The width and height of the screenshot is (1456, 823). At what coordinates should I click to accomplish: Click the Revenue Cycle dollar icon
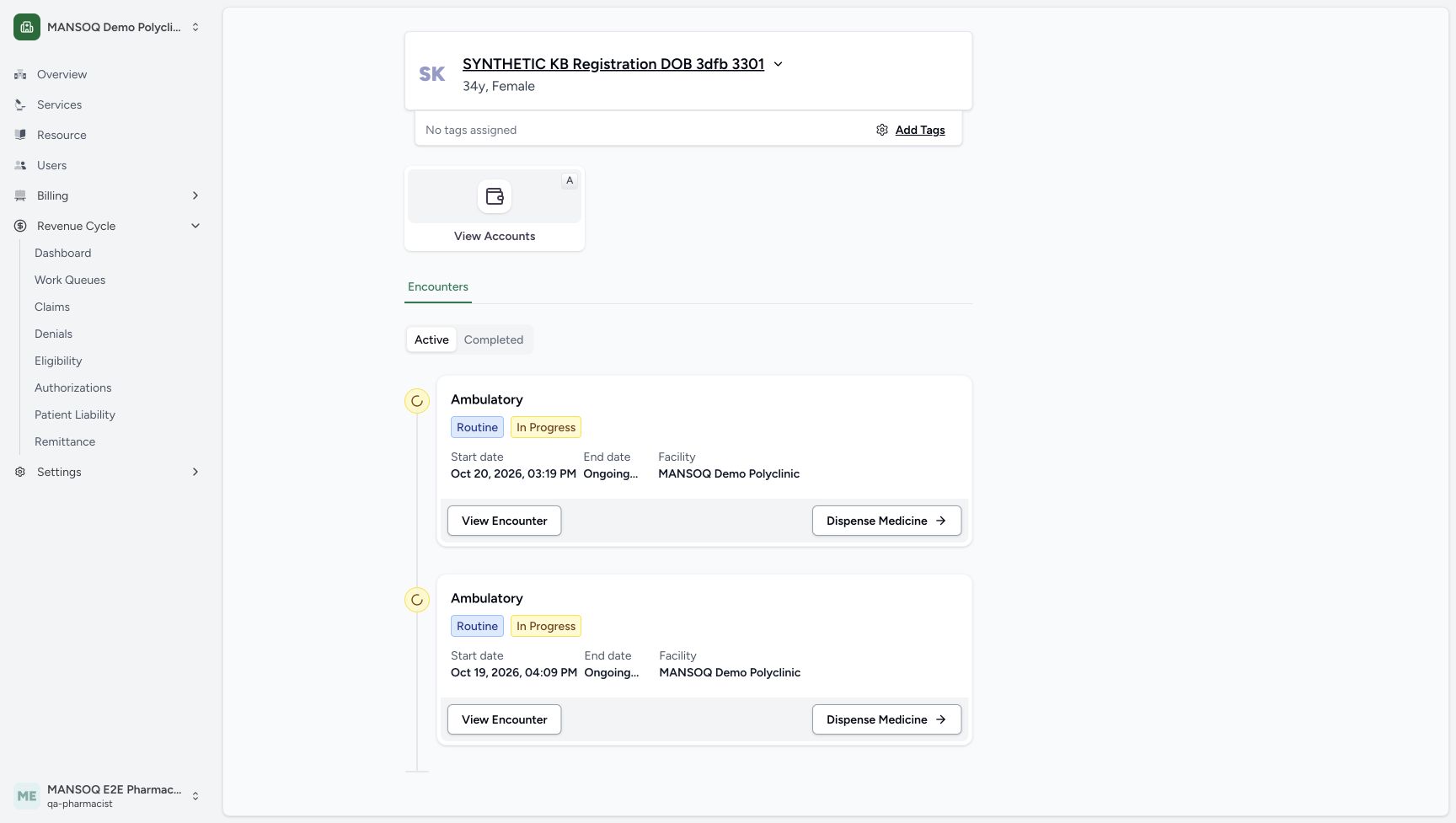pyautogui.click(x=20, y=226)
